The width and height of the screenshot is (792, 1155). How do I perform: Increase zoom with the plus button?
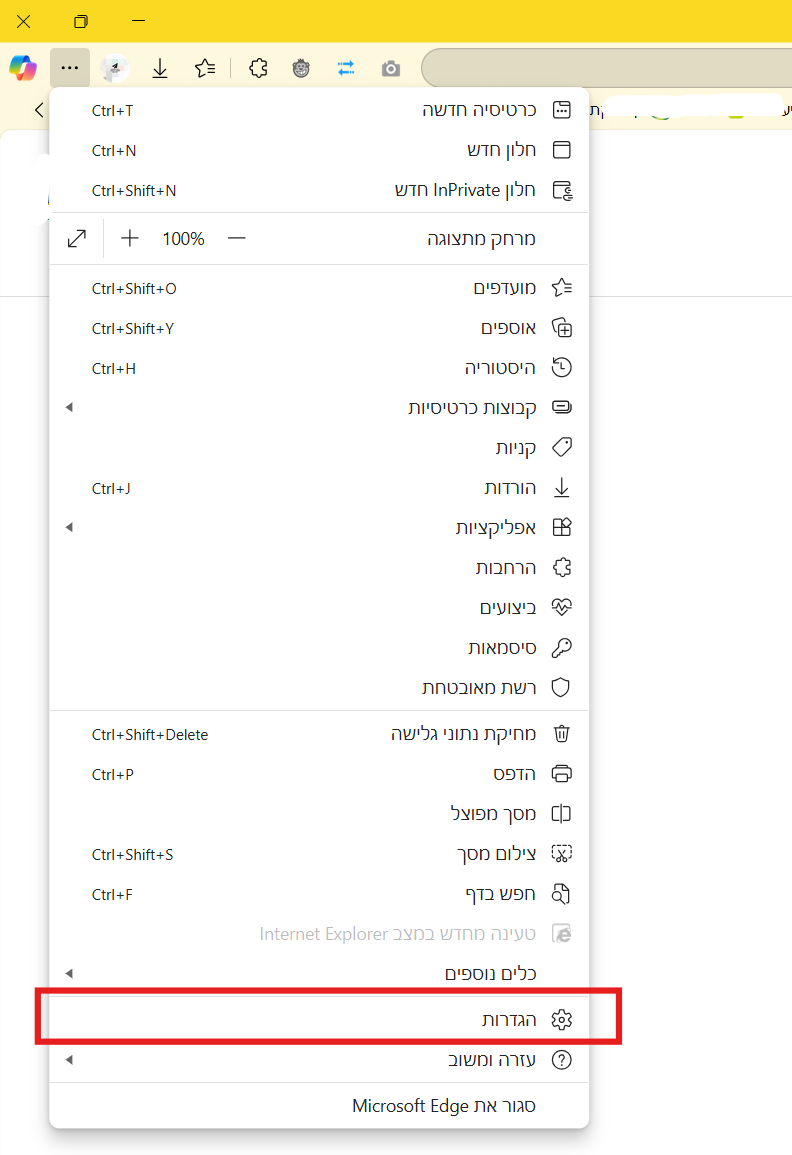[130, 239]
